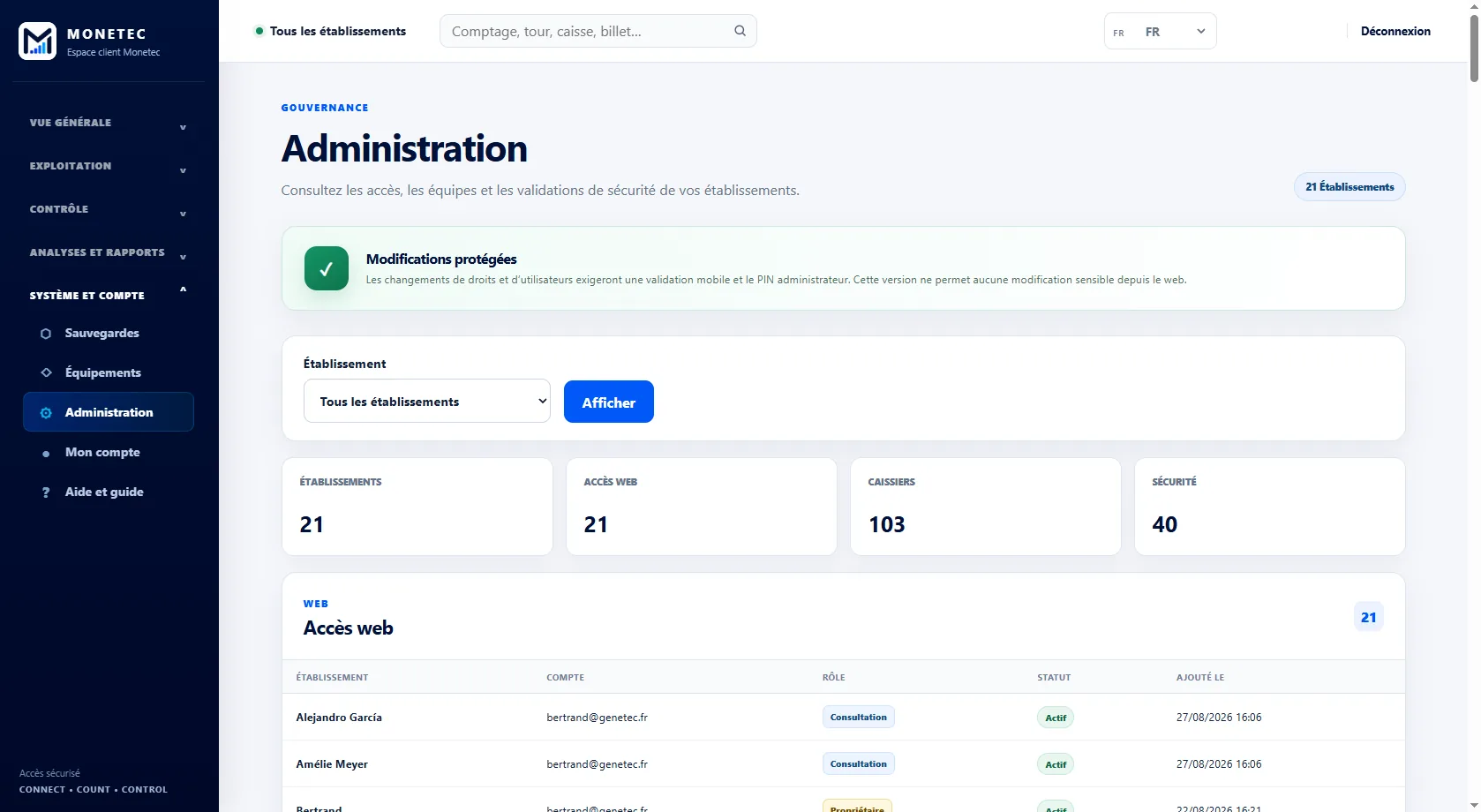Screen dimensions: 1481x812
Task: Click the Rôle column header
Action: pos(834,678)
